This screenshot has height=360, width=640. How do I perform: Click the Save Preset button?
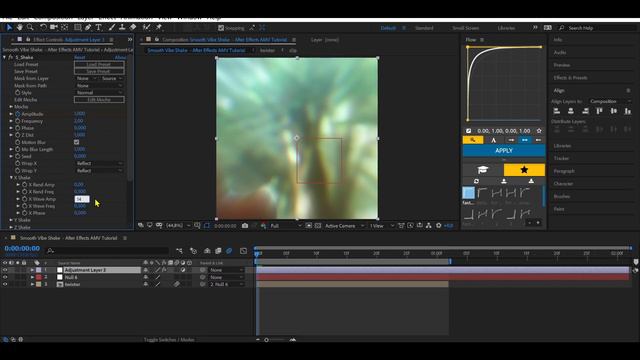(99, 71)
